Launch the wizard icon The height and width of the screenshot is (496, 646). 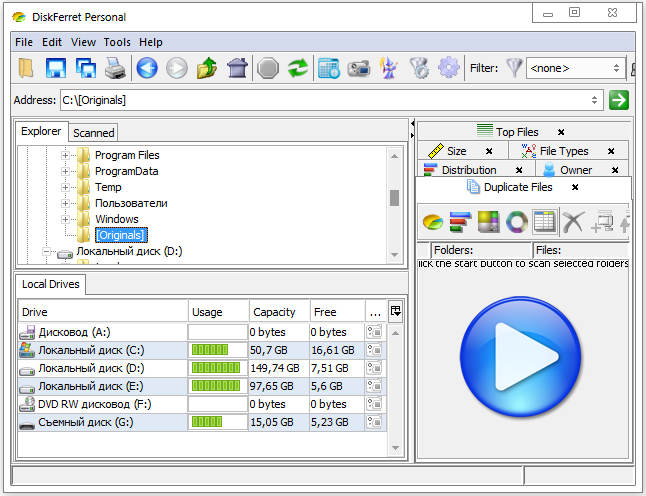pyautogui.click(x=389, y=68)
